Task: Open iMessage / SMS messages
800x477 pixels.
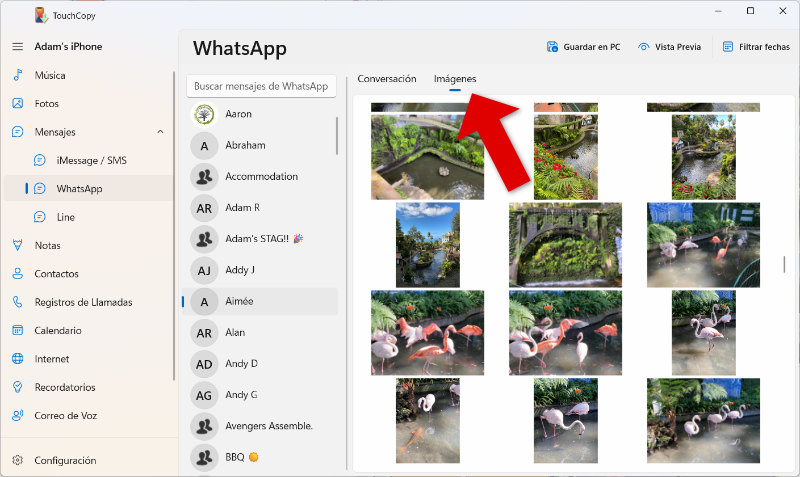Action: click(91, 161)
